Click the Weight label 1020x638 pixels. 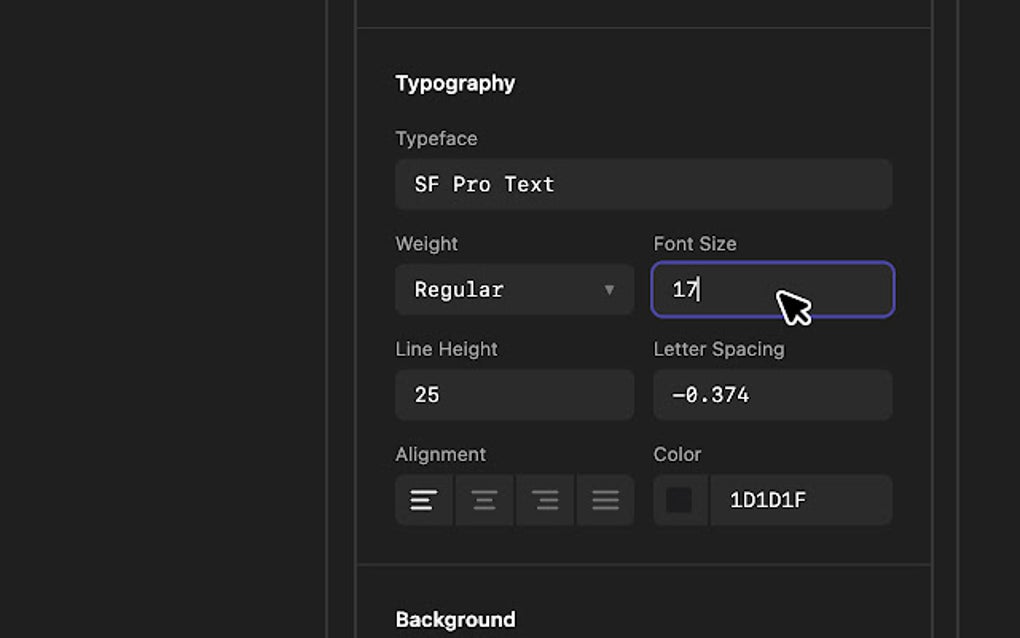click(426, 244)
